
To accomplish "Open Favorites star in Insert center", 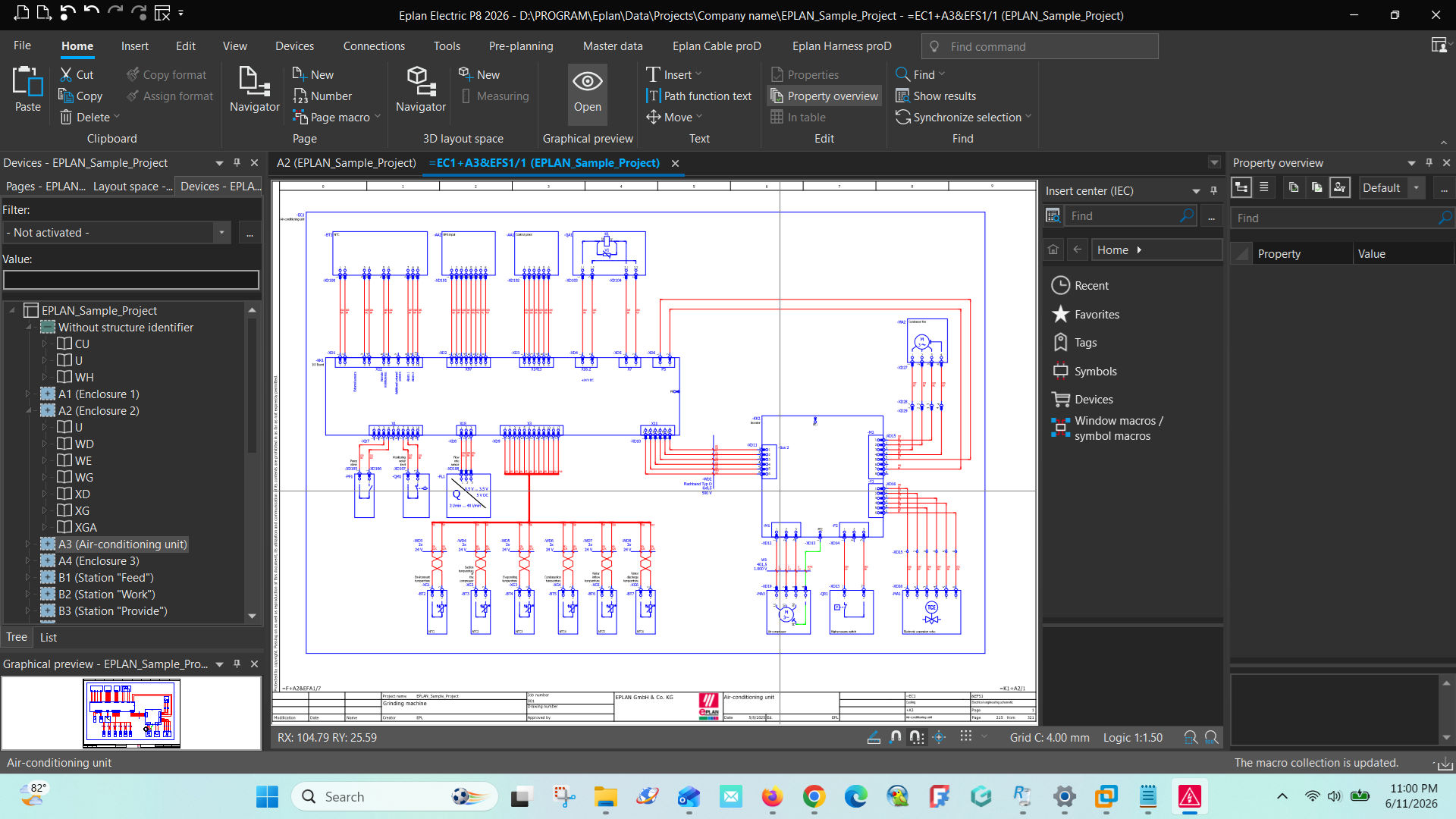I will pos(1085,314).
